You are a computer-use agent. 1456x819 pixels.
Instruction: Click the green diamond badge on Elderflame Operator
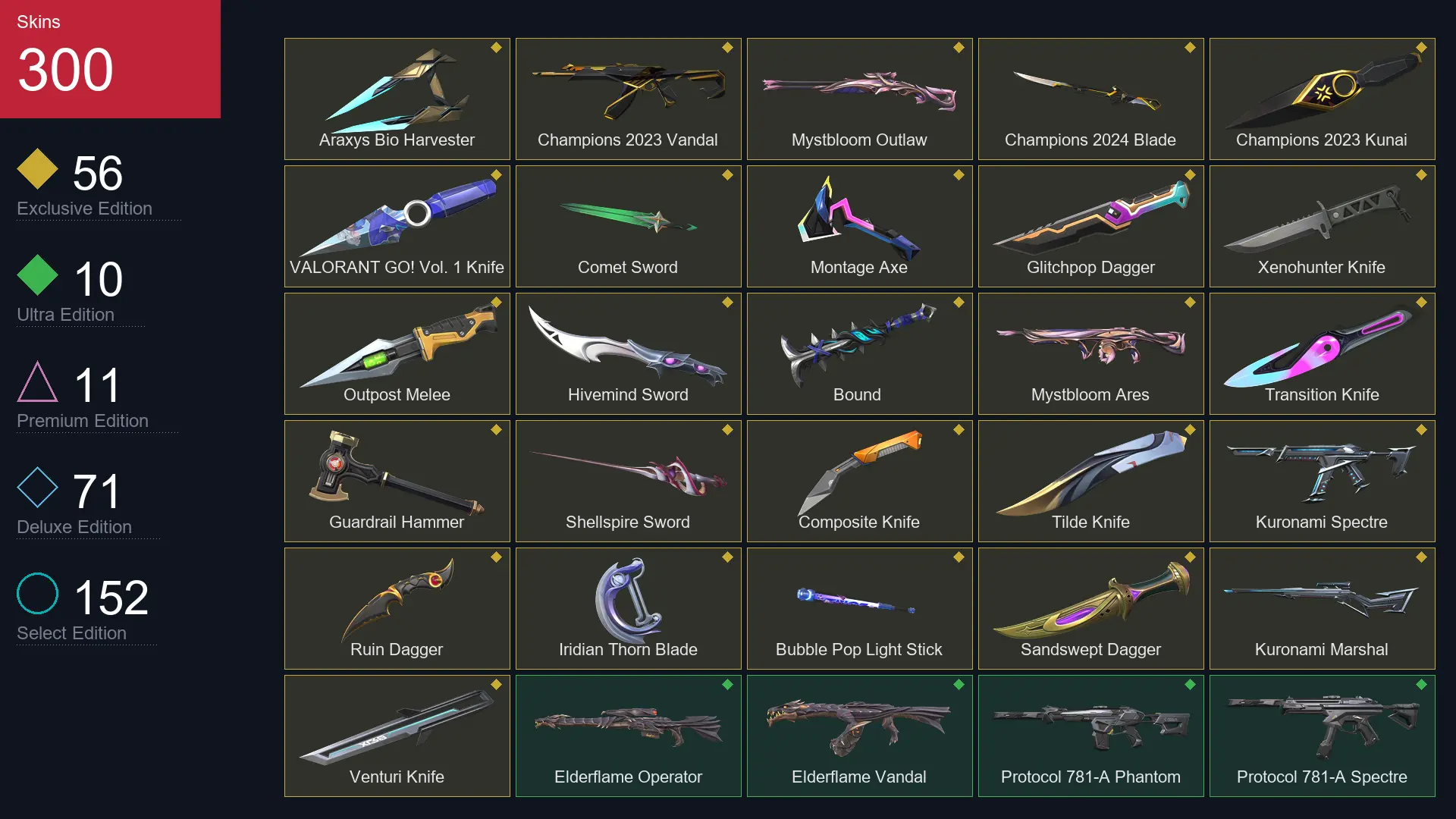(x=727, y=685)
